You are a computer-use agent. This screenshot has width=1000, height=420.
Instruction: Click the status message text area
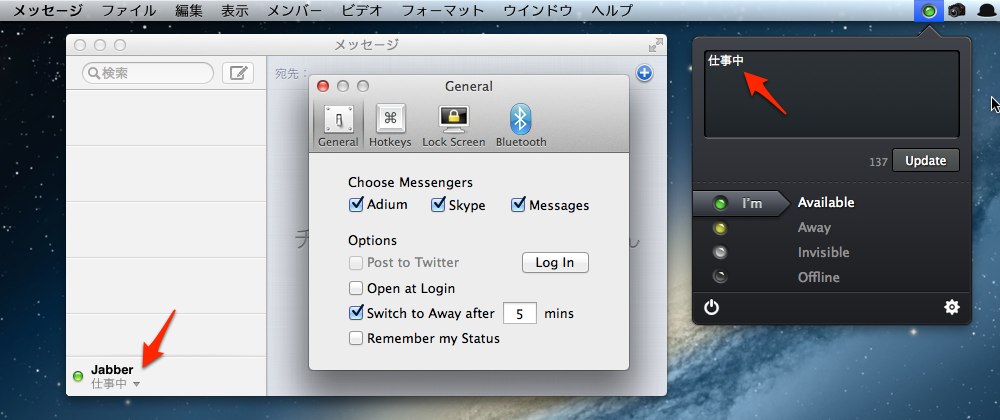coord(832,94)
